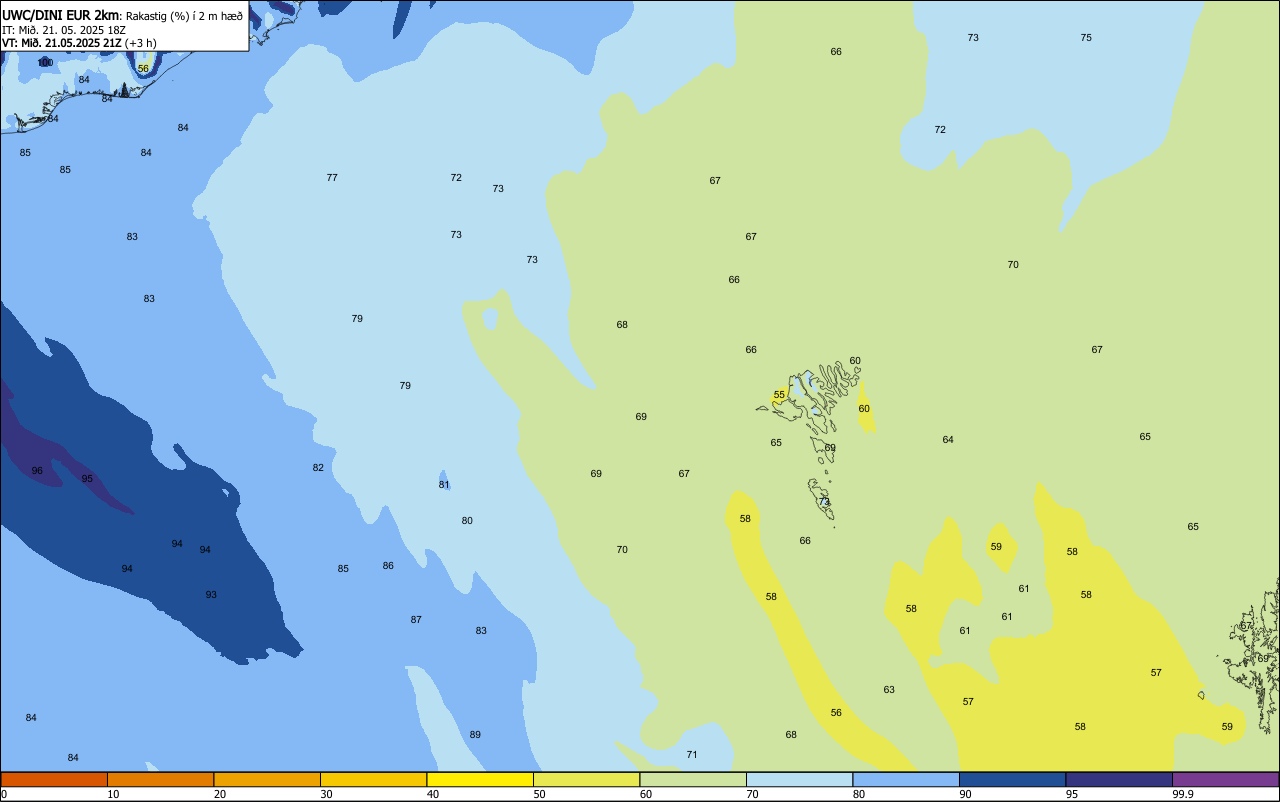
Task: Click the legend tick label '95'
Action: click(x=1072, y=794)
